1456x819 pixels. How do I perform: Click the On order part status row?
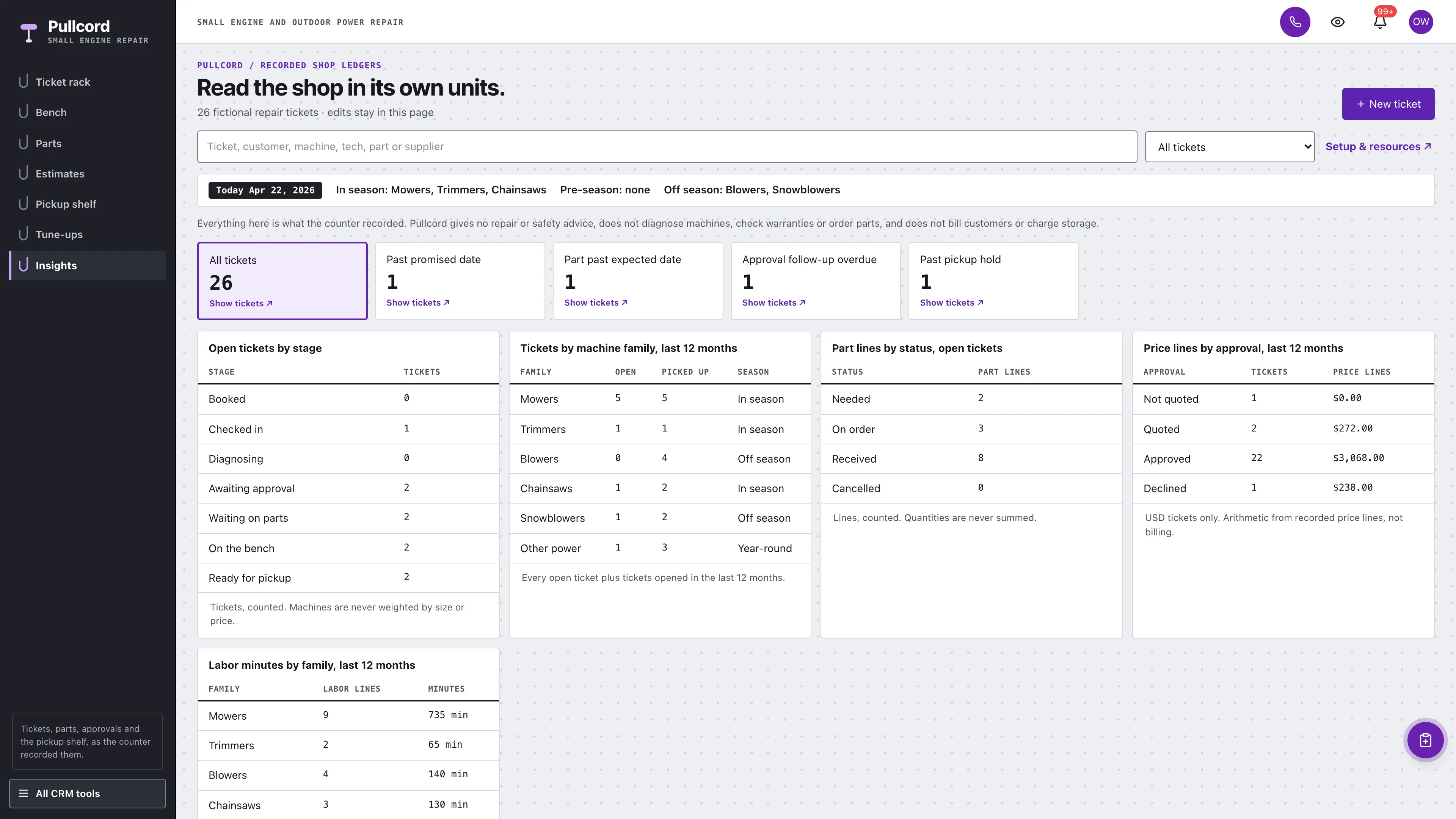971,429
